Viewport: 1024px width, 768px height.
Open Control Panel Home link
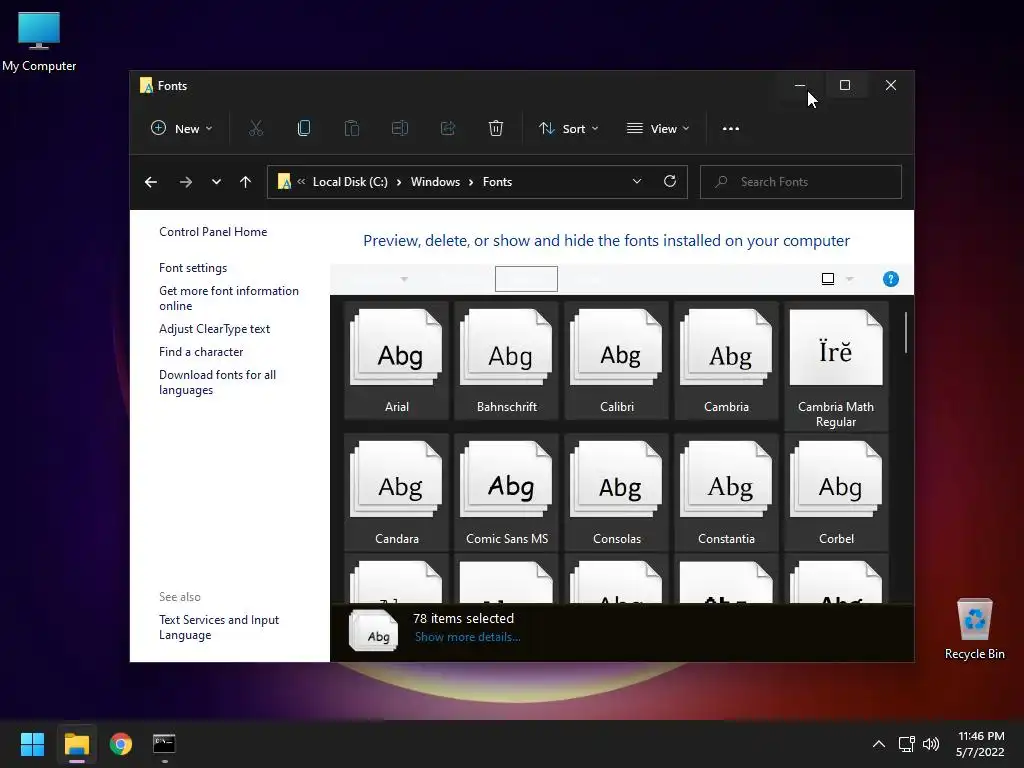click(213, 232)
